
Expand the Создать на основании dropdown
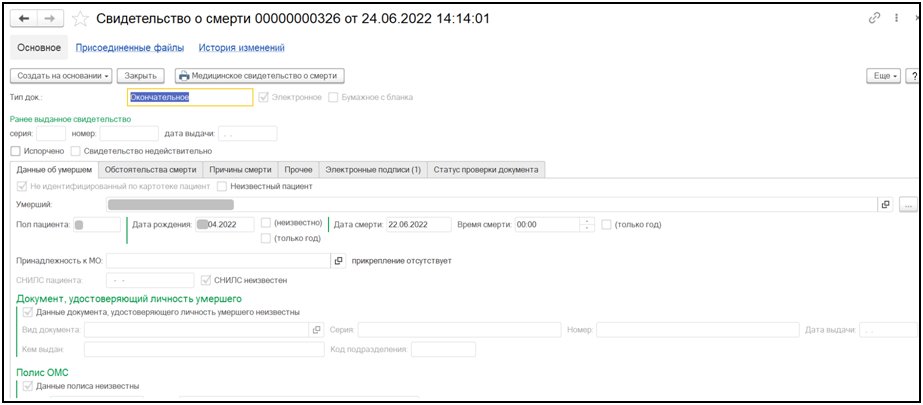point(61,75)
